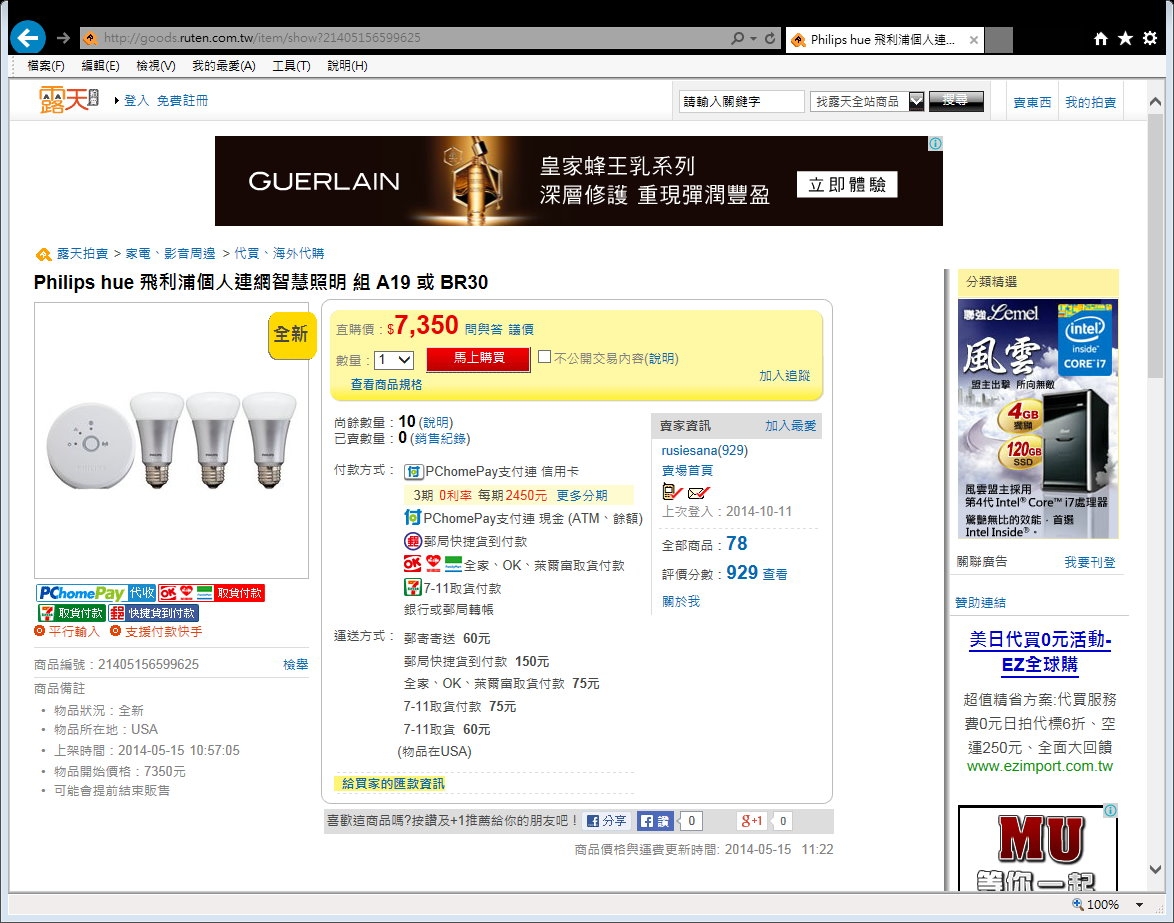Screen dimensions: 1174x923
Task: Refresh the page with reload icon
Action: pyautogui.click(x=770, y=37)
